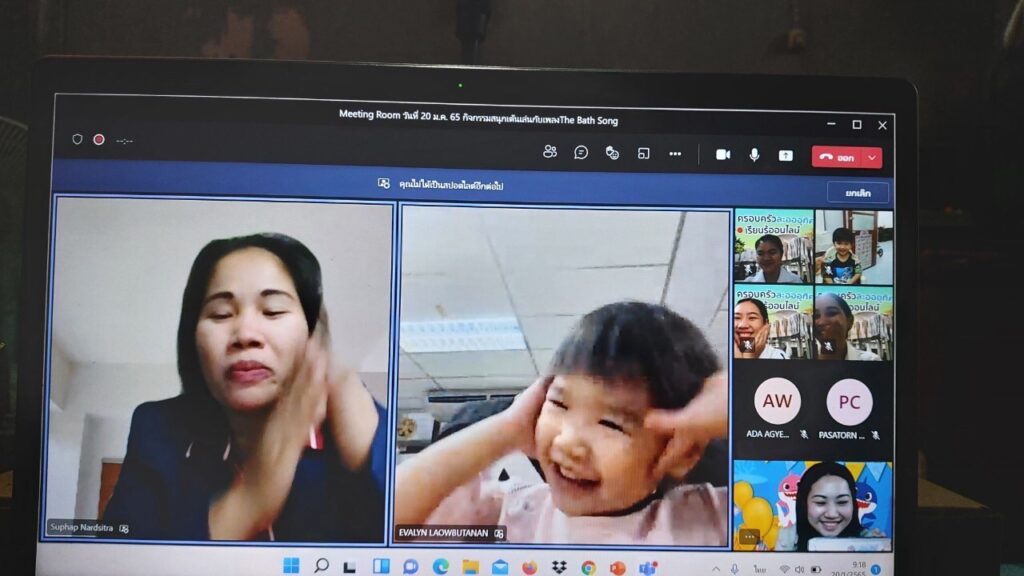Open the reactions icon in toolbar

click(612, 153)
